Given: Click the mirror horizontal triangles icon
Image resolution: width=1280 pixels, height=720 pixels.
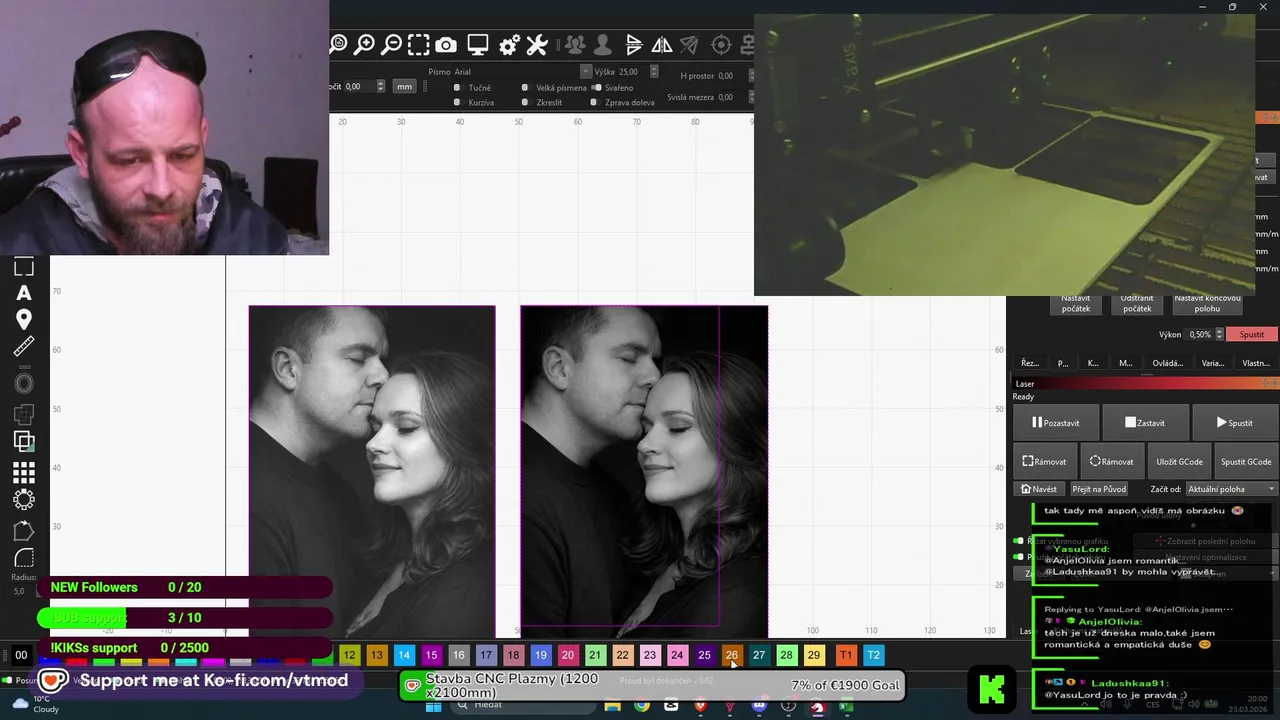Looking at the screenshot, I should (662, 45).
